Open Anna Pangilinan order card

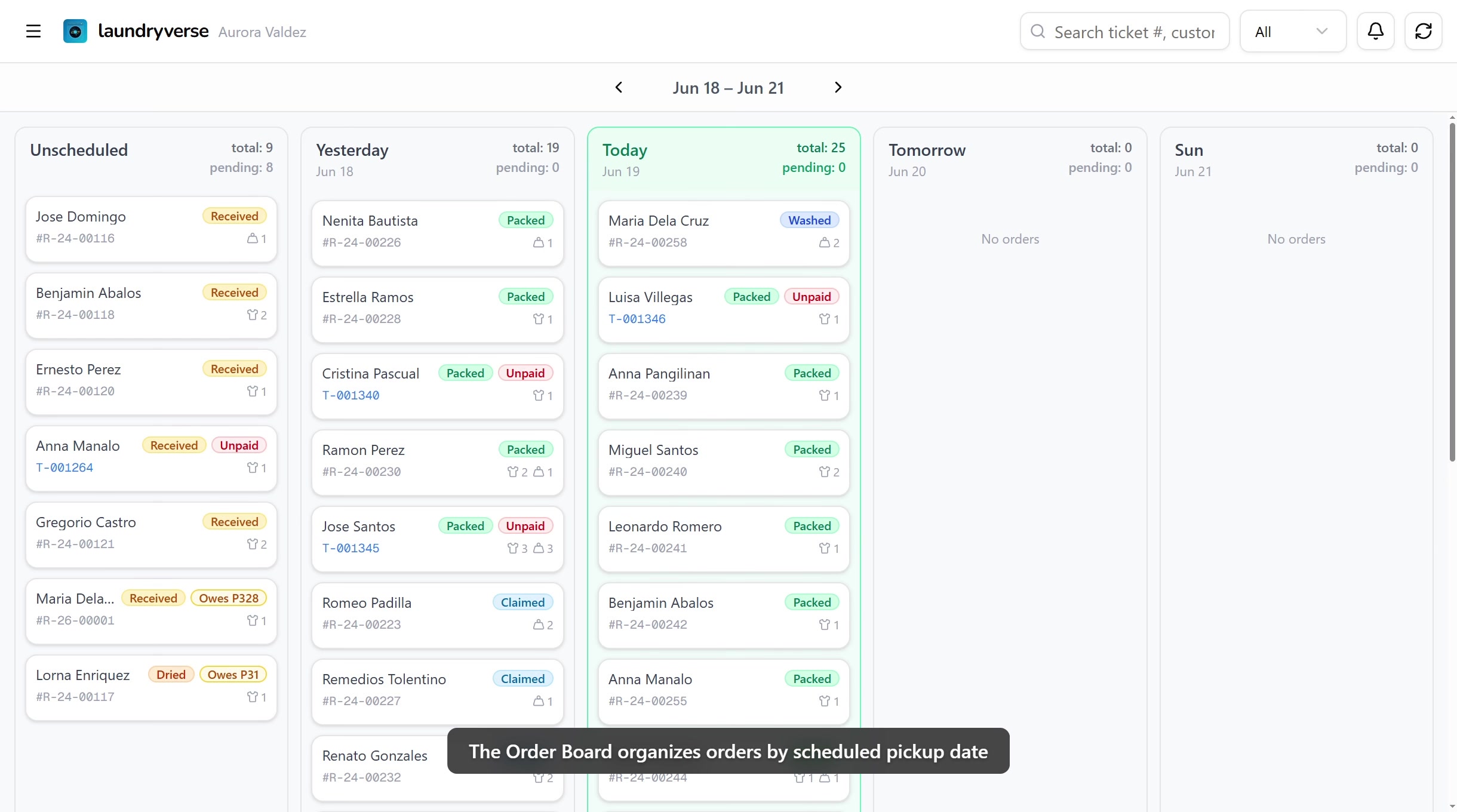pyautogui.click(x=724, y=386)
